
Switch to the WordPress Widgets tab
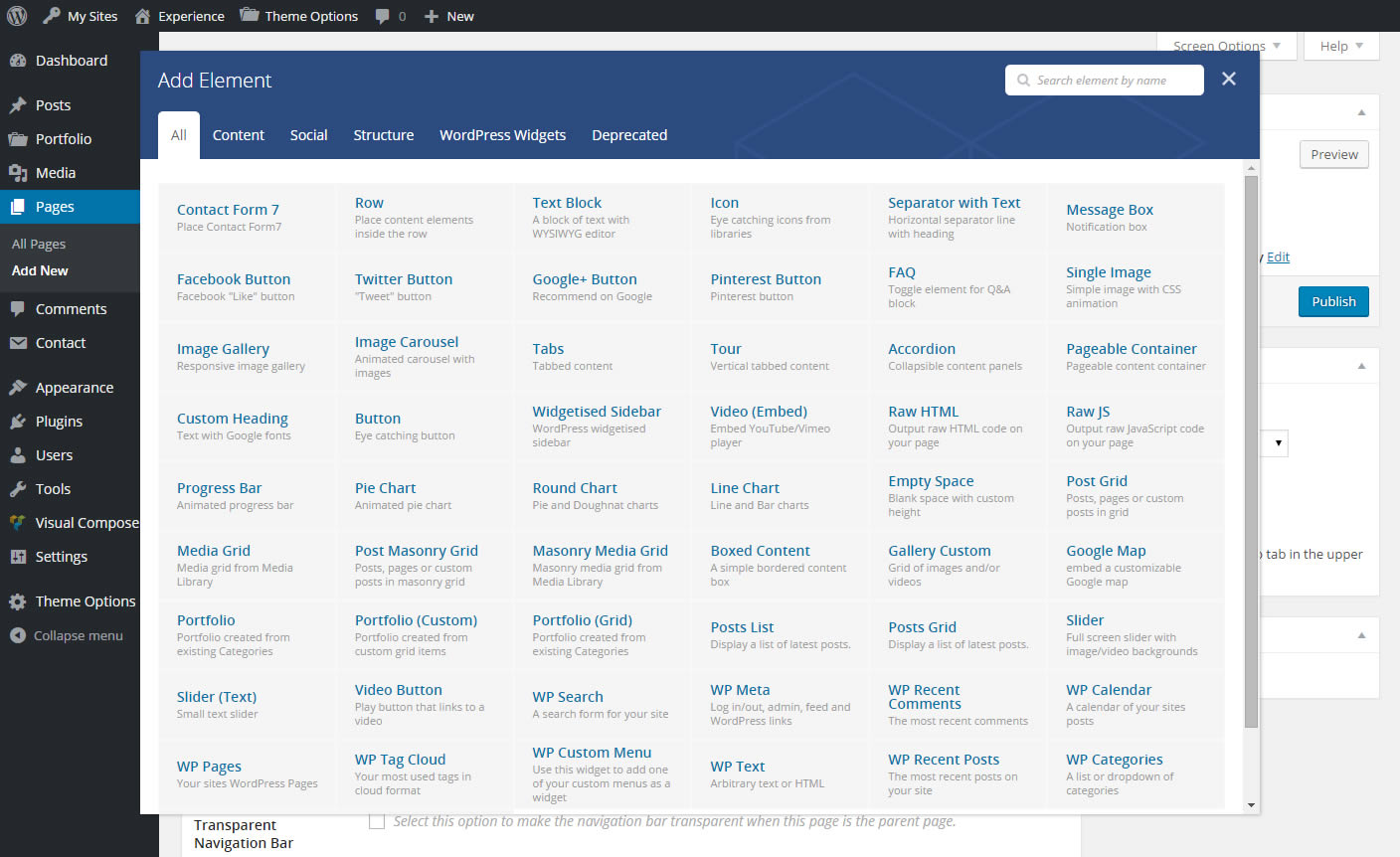(x=503, y=135)
